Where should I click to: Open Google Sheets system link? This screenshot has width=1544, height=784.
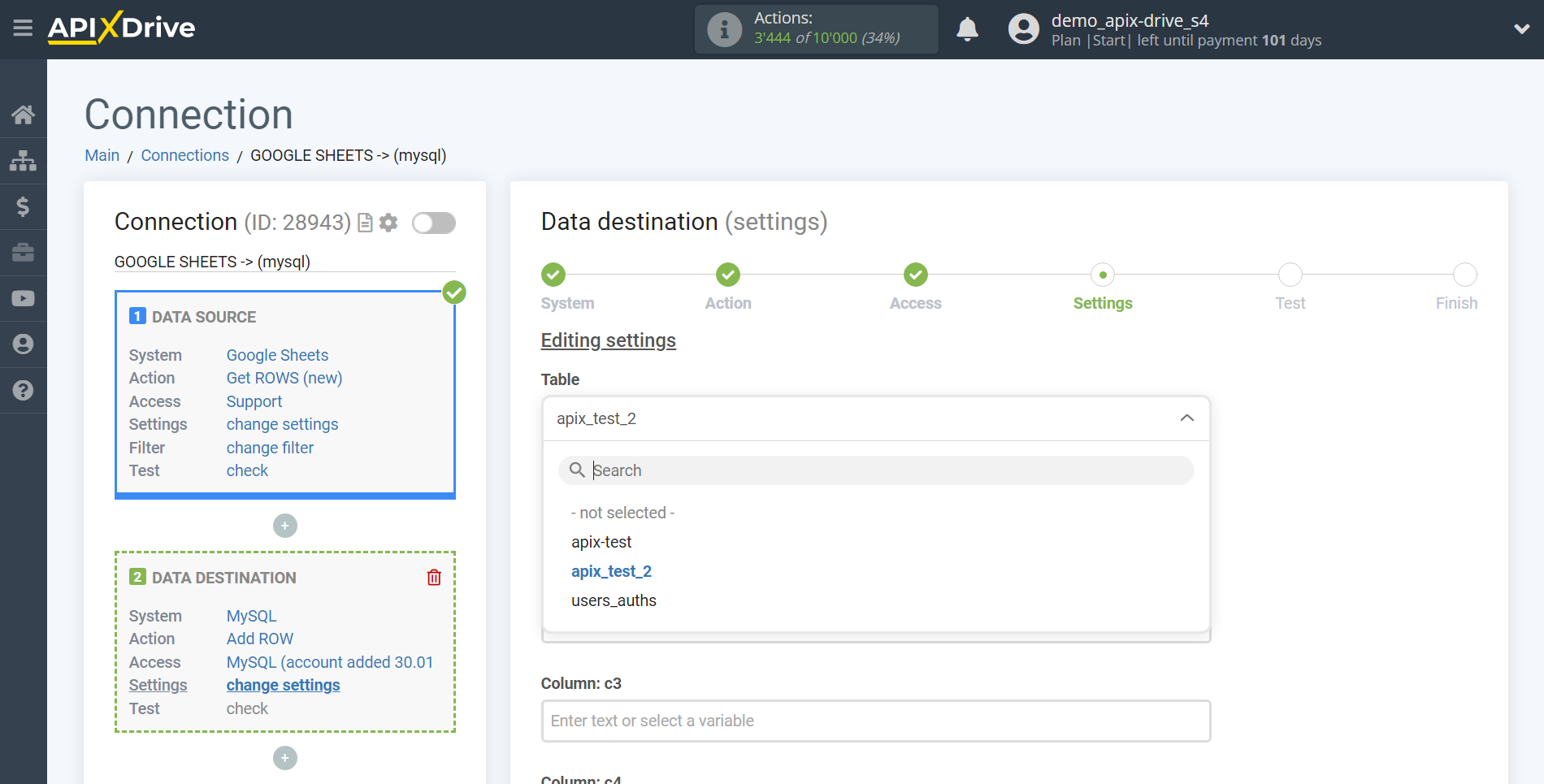click(x=277, y=355)
